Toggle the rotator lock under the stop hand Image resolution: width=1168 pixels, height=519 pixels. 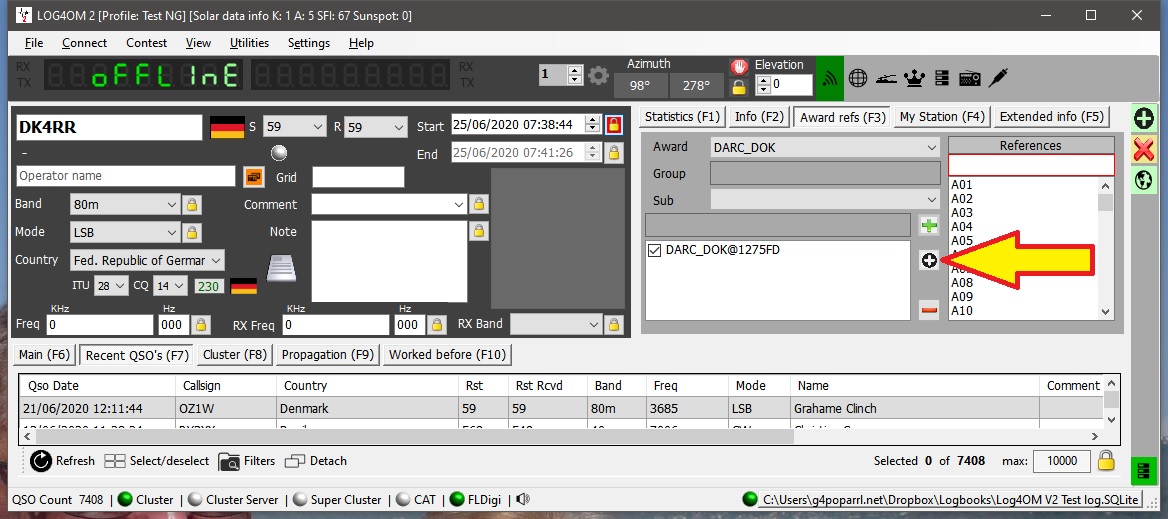coord(738,86)
